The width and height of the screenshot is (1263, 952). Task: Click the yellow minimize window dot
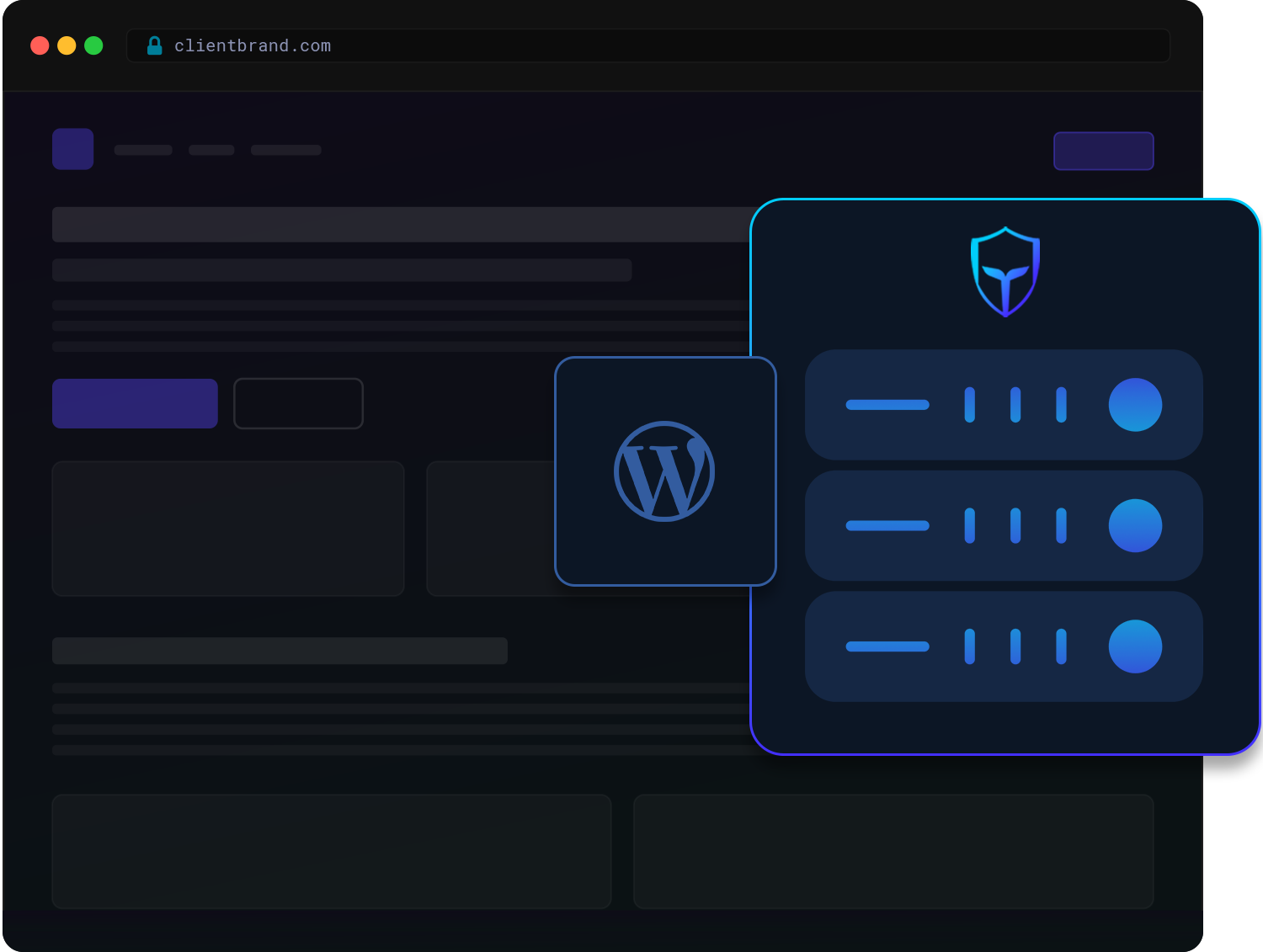[x=67, y=45]
